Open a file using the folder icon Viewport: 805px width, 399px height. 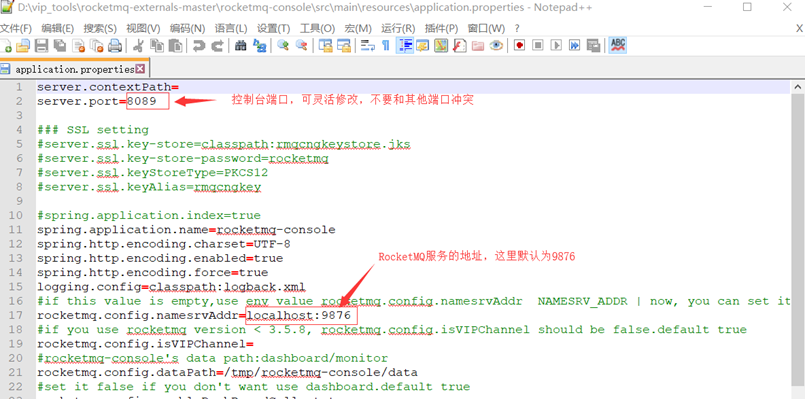(x=23, y=46)
